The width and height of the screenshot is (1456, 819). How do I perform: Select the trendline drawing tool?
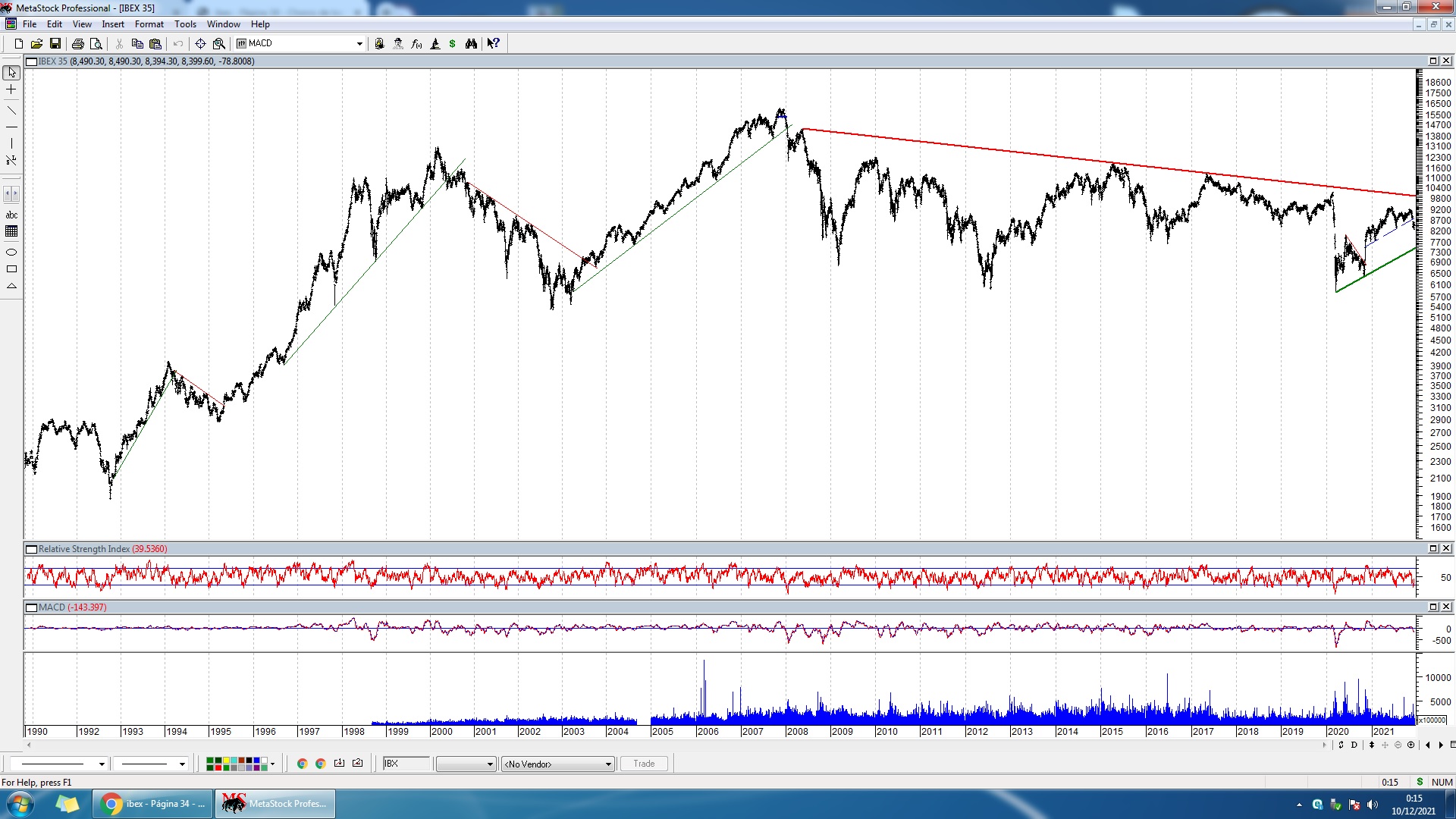11,111
